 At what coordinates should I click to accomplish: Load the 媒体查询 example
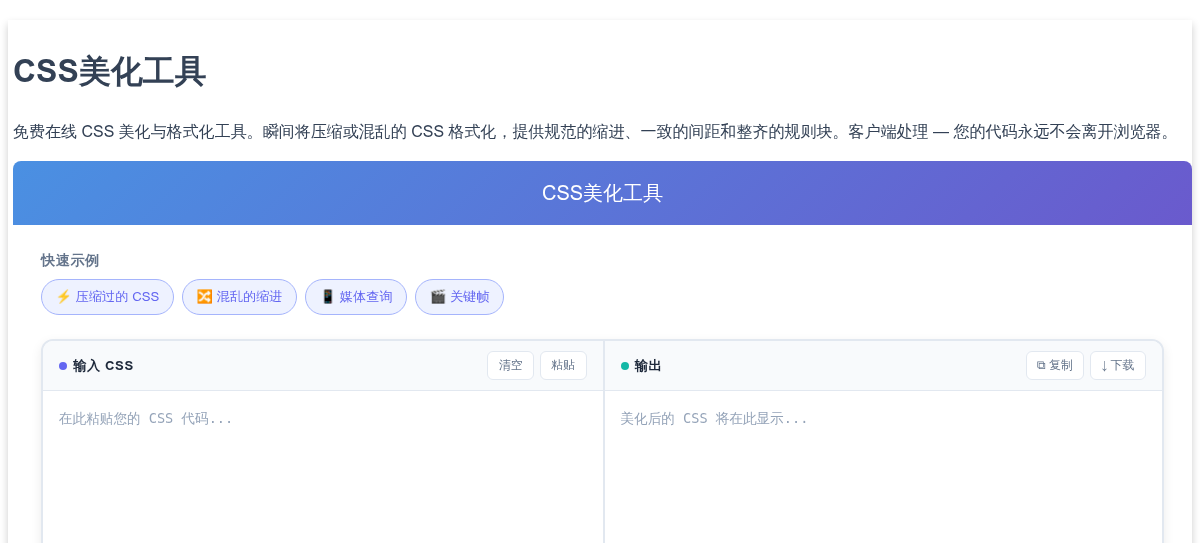coord(356,297)
